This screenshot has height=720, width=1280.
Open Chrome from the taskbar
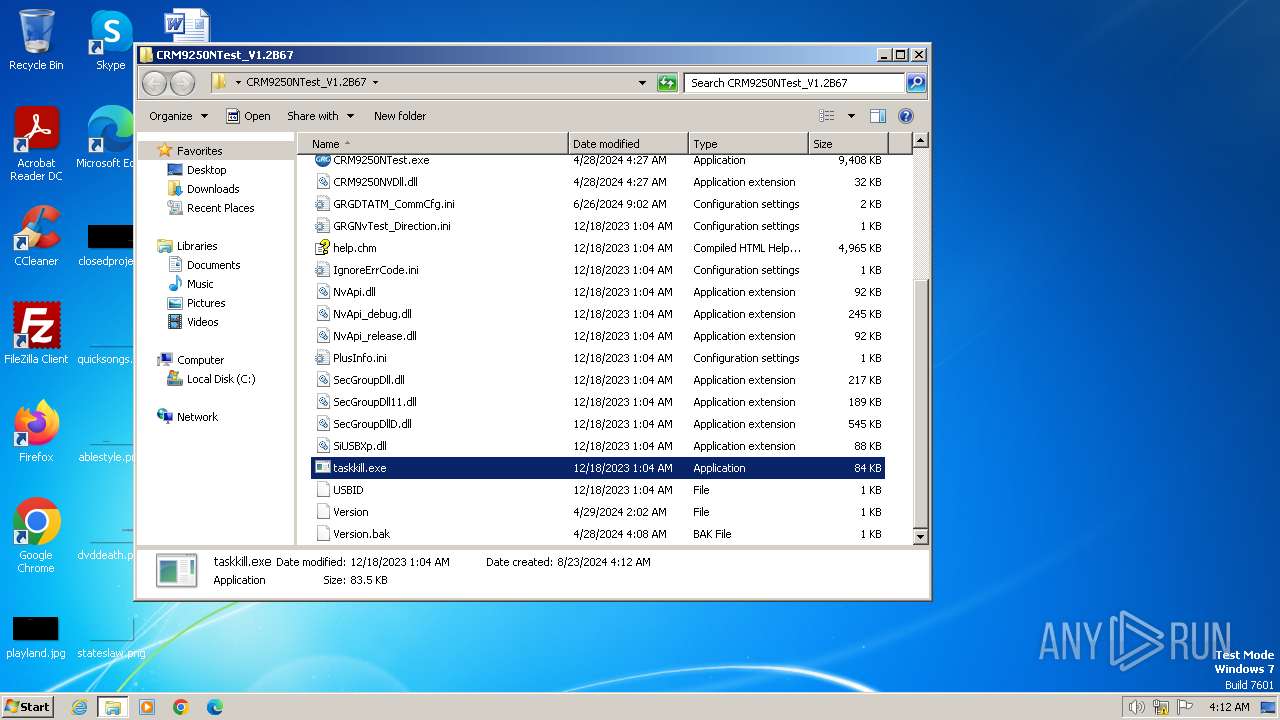click(x=181, y=707)
